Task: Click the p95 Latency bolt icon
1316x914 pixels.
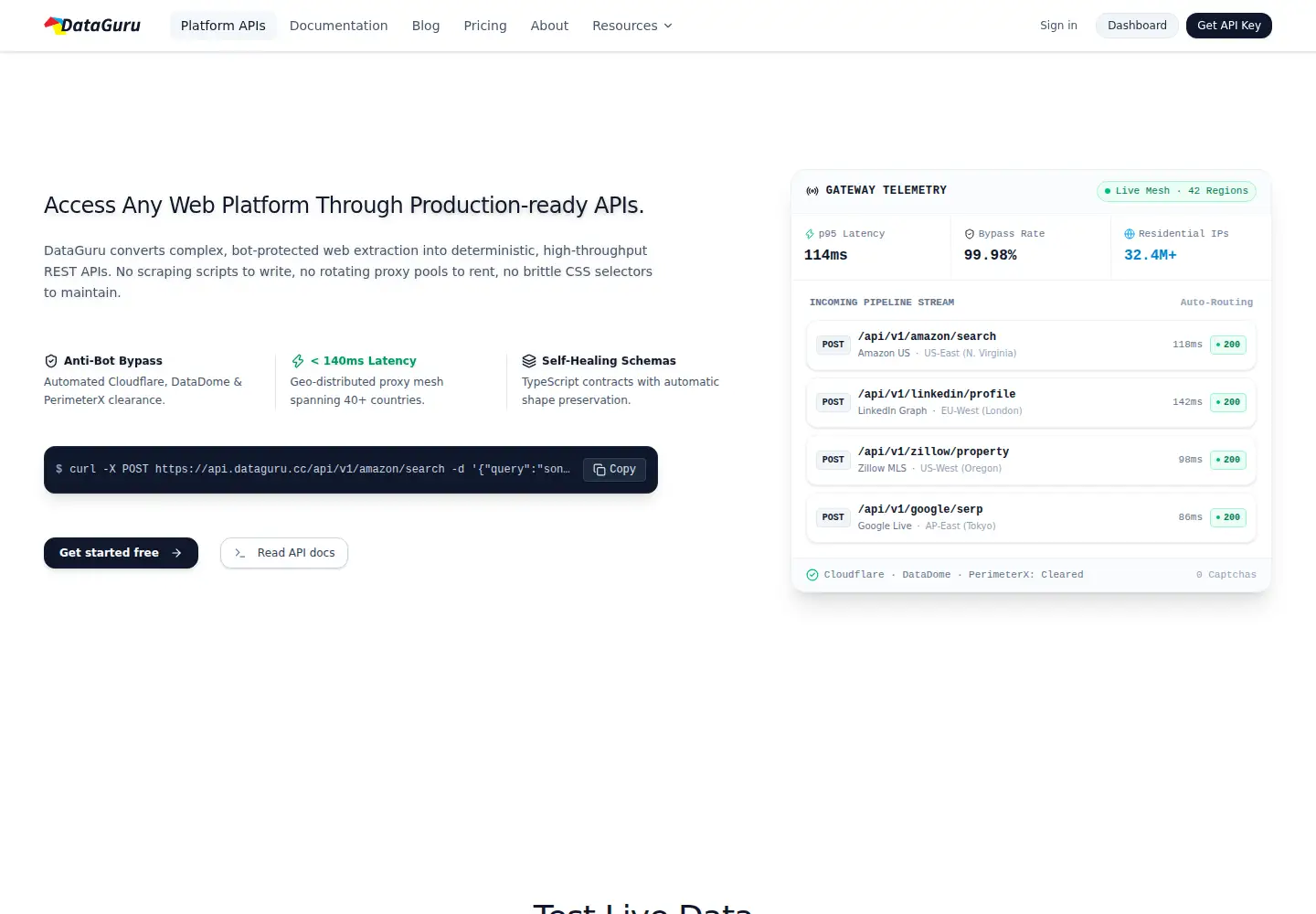Action: click(x=810, y=234)
